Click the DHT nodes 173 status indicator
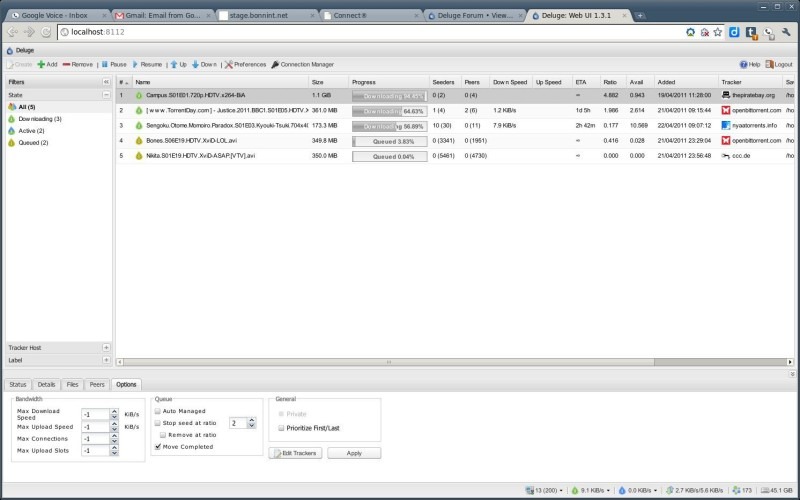Viewport: 800px width, 500px height. click(x=742, y=490)
